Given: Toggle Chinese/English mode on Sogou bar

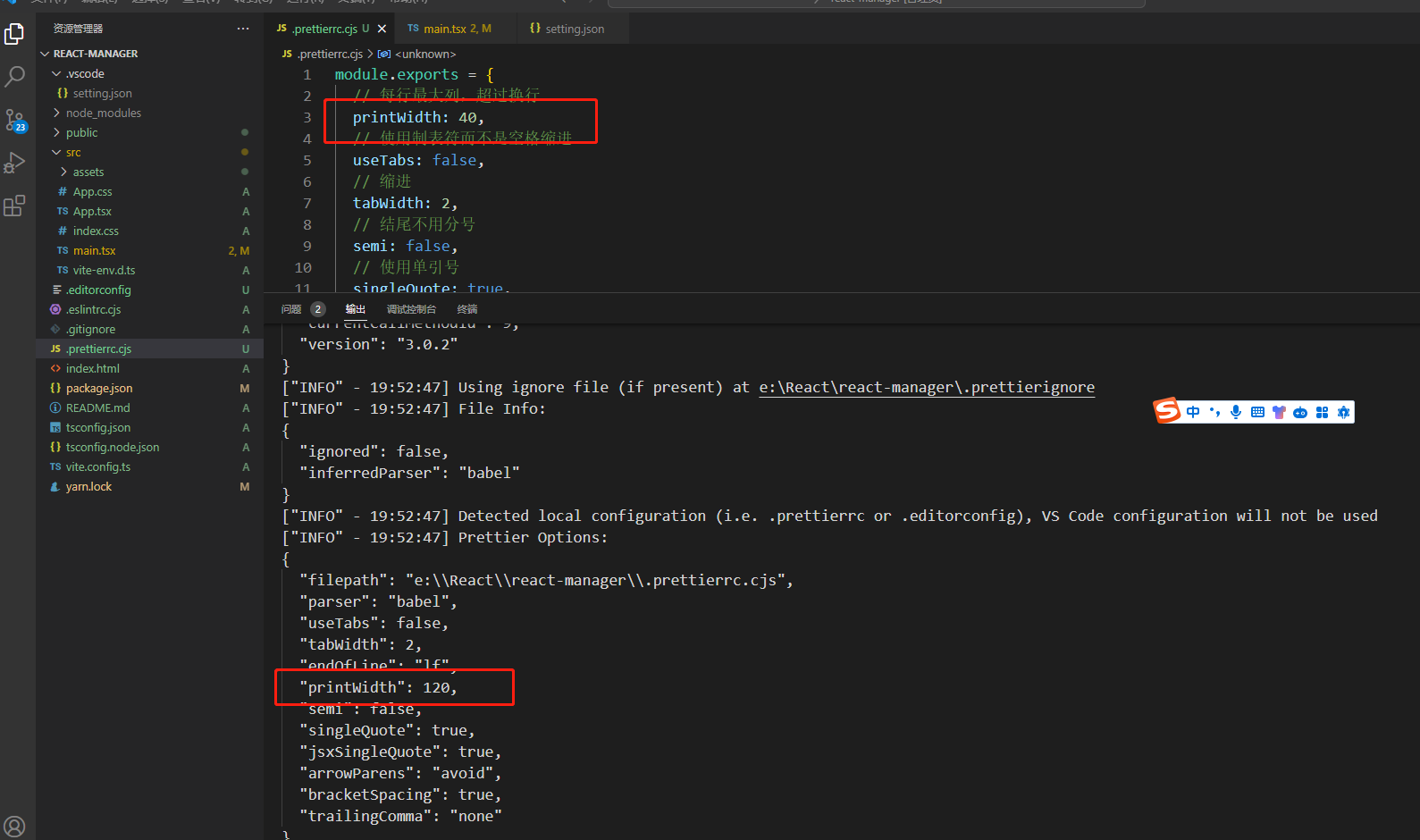Looking at the screenshot, I should [1193, 412].
